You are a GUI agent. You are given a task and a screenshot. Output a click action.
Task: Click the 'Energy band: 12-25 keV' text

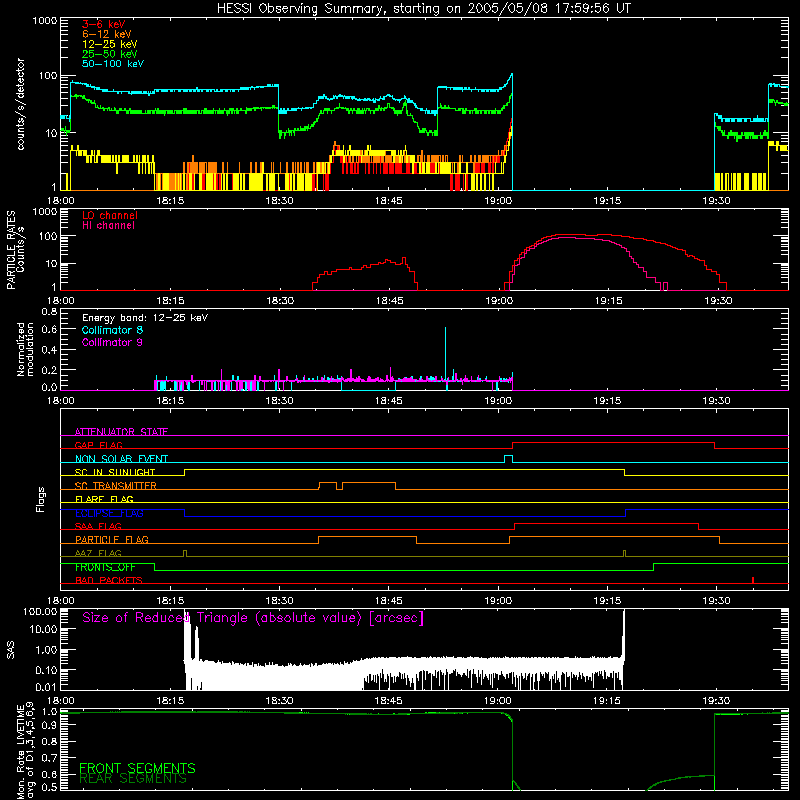[x=145, y=318]
